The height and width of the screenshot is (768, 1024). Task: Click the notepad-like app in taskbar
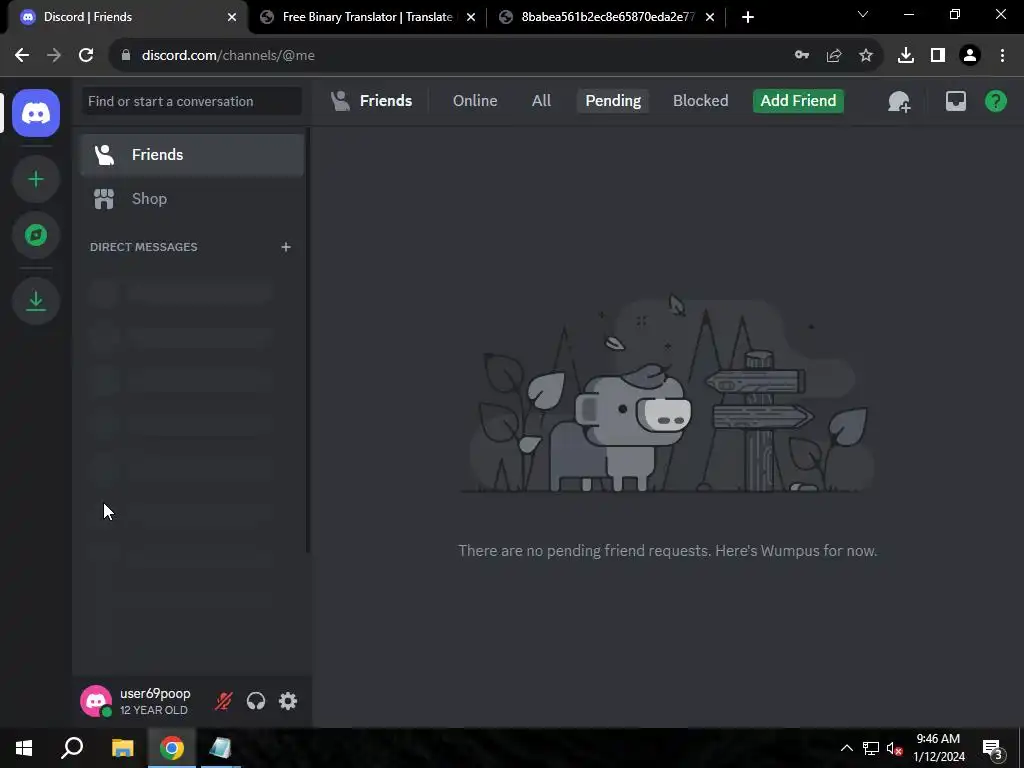[x=221, y=748]
